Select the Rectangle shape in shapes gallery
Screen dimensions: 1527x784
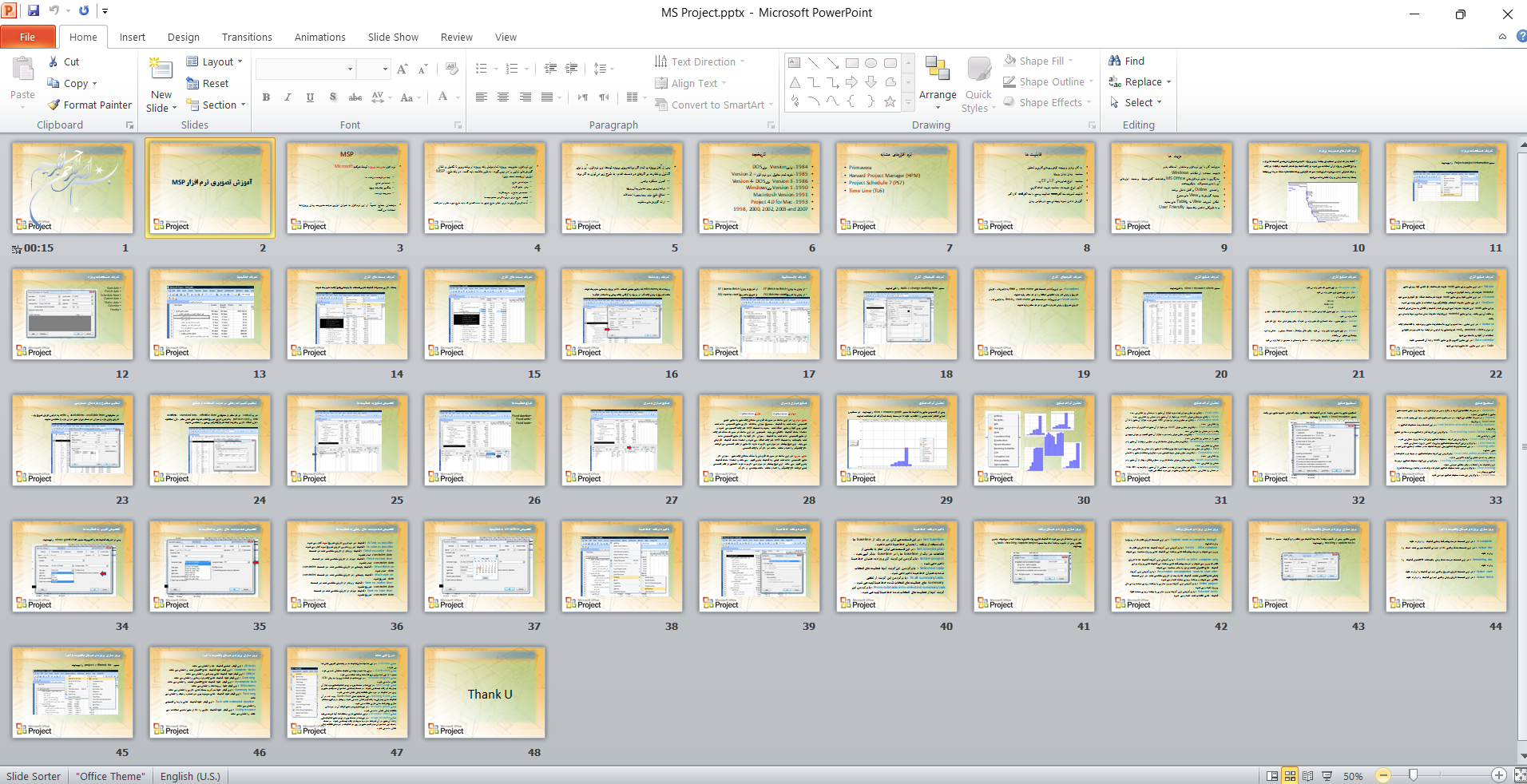(x=852, y=63)
